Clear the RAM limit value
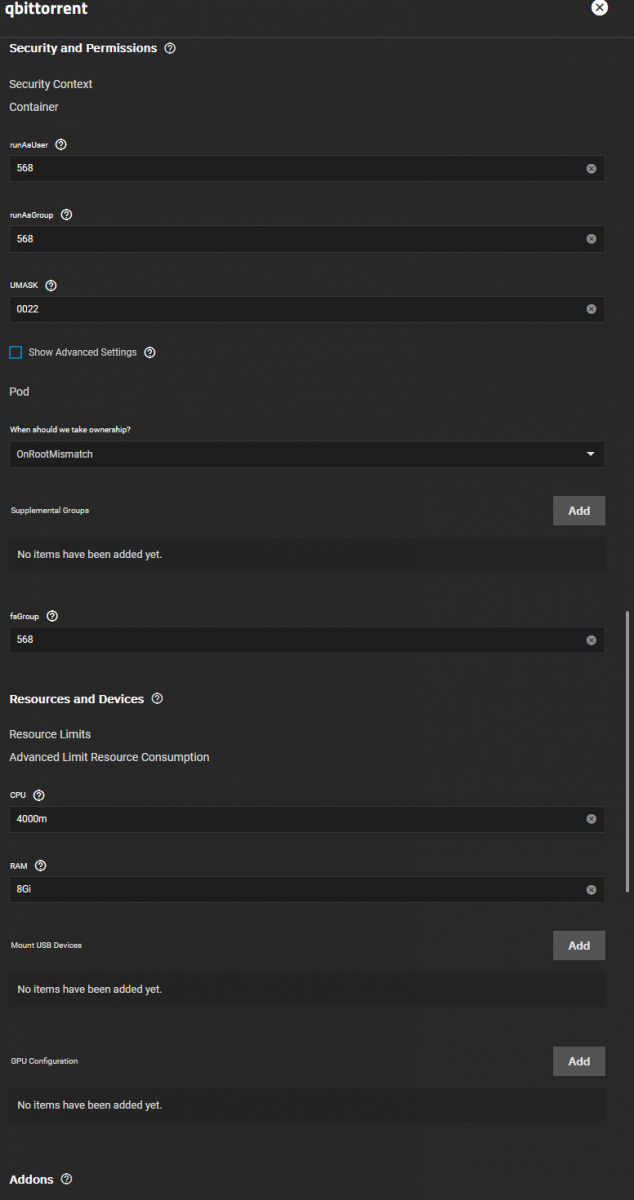Screen dimensions: 634x1200 pyautogui.click(x=591, y=889)
